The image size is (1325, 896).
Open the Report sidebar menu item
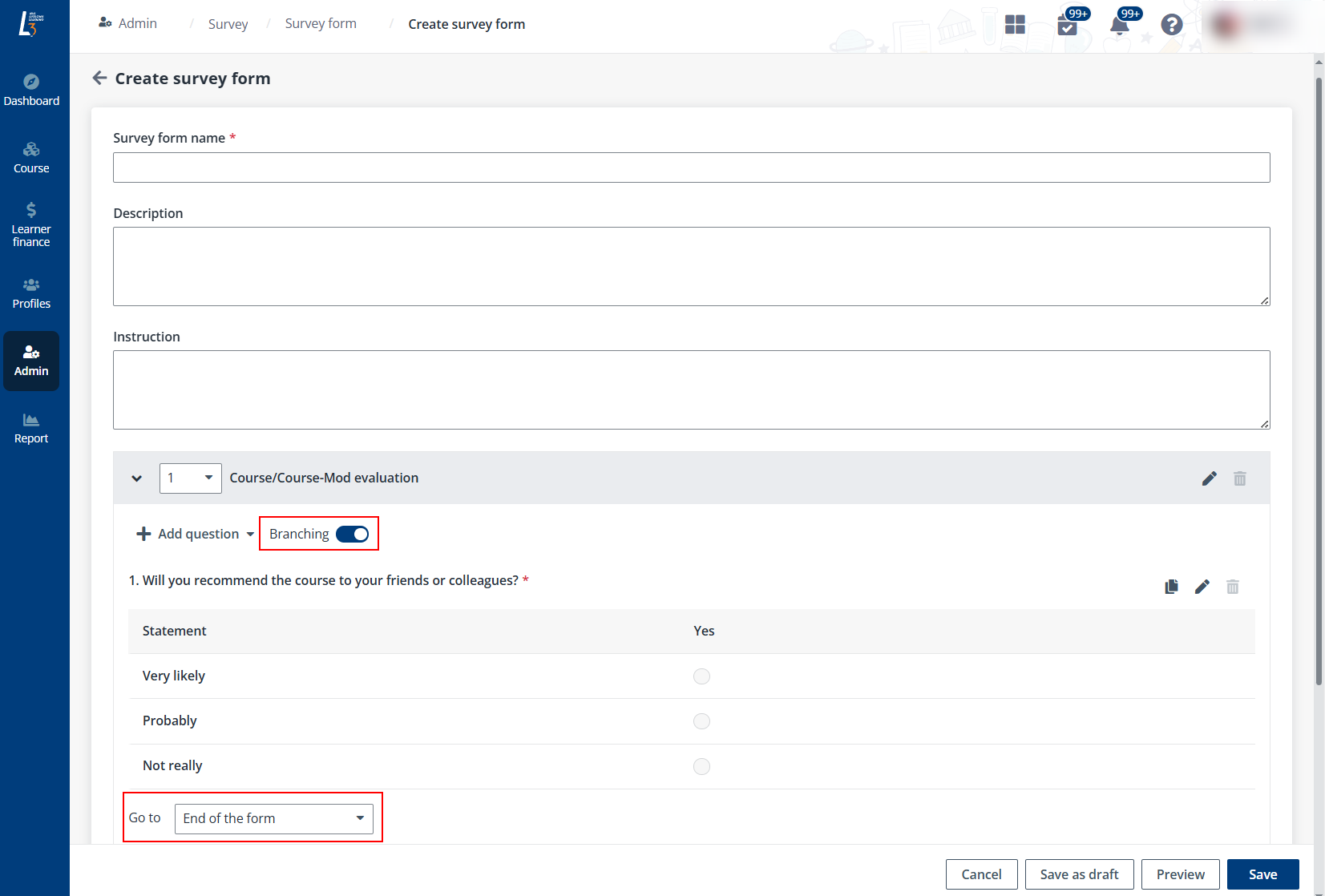tap(31, 428)
